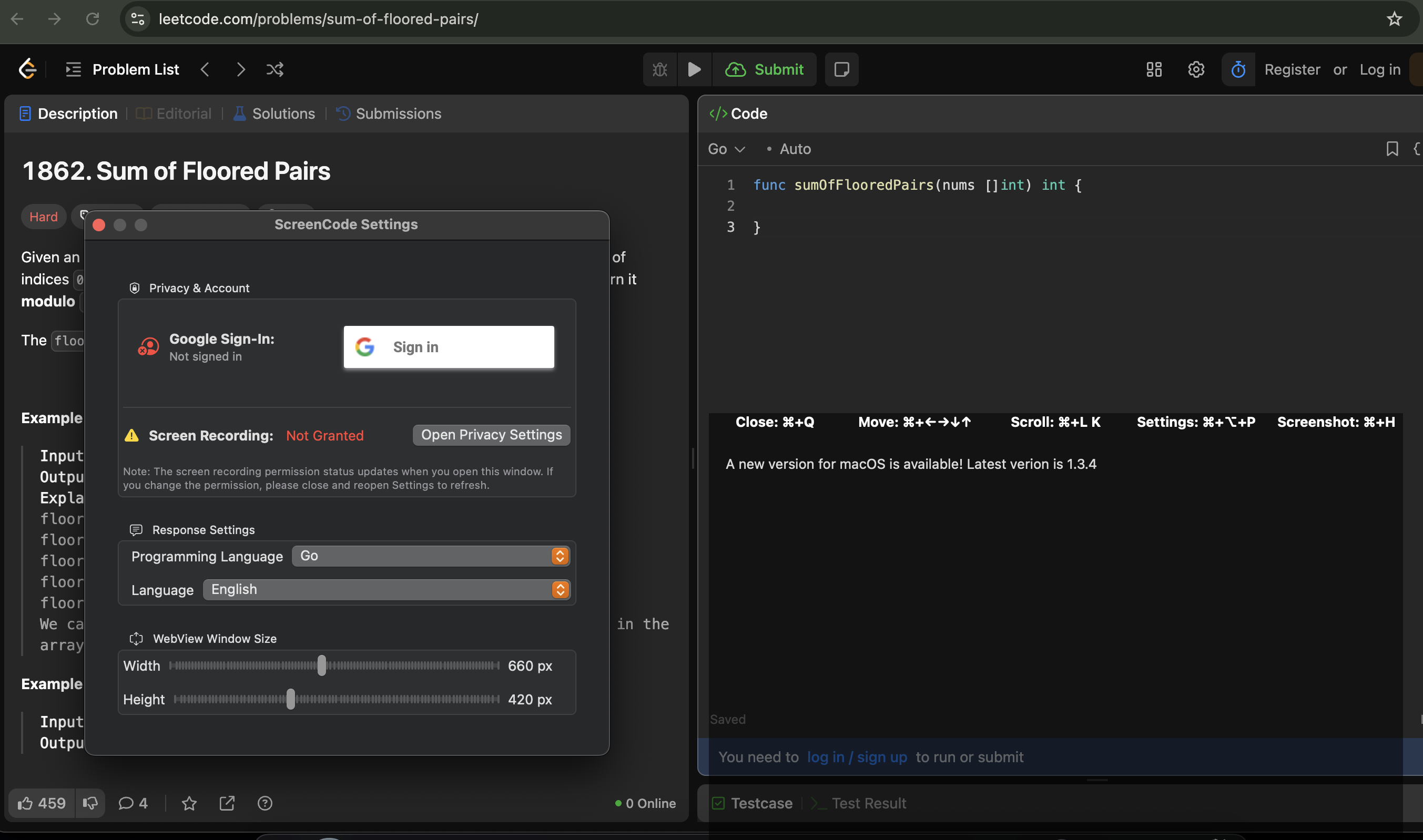Run code with the play icon
Viewport: 1423px width, 840px height.
(694, 69)
